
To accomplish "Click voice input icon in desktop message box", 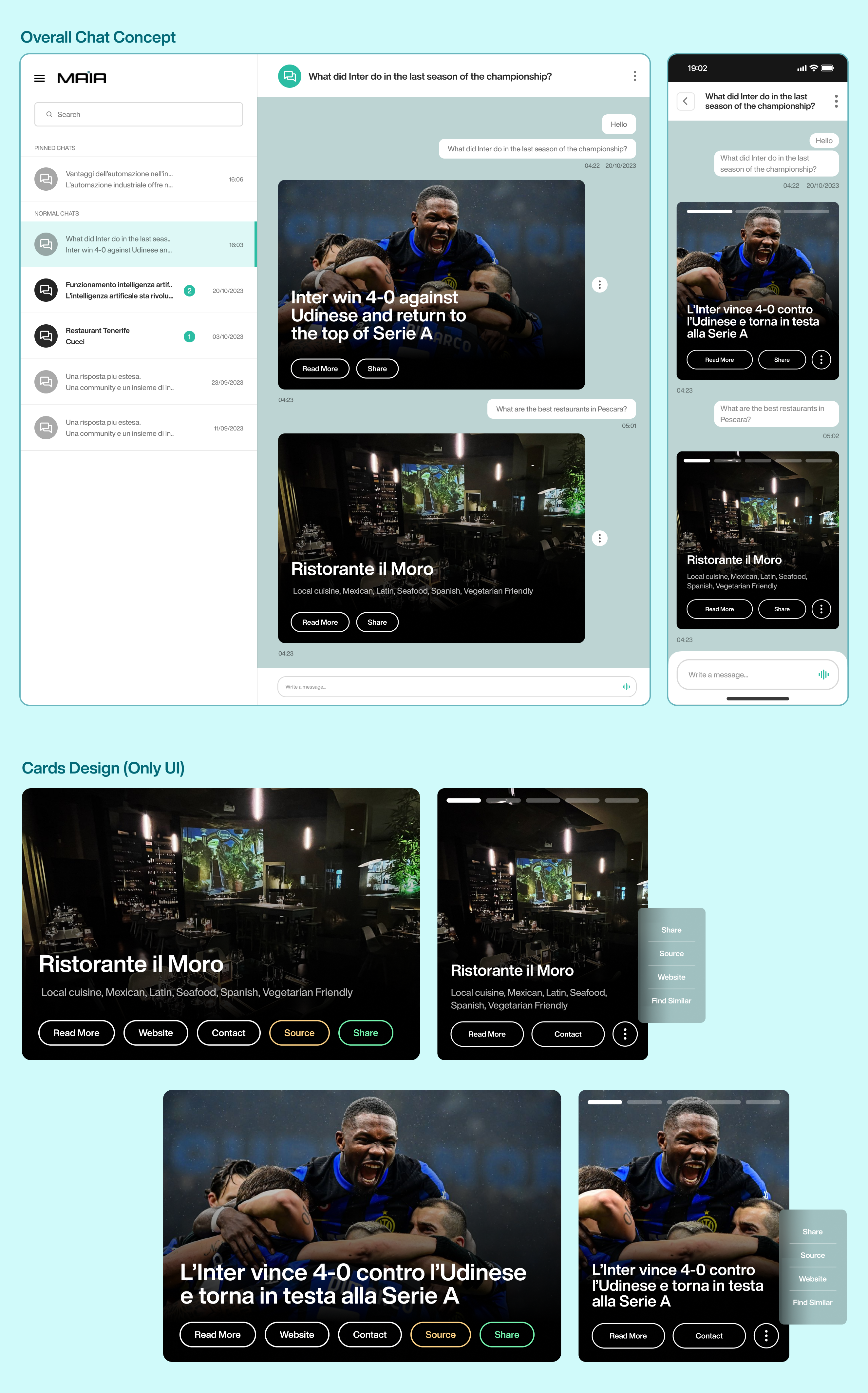I will point(626,687).
